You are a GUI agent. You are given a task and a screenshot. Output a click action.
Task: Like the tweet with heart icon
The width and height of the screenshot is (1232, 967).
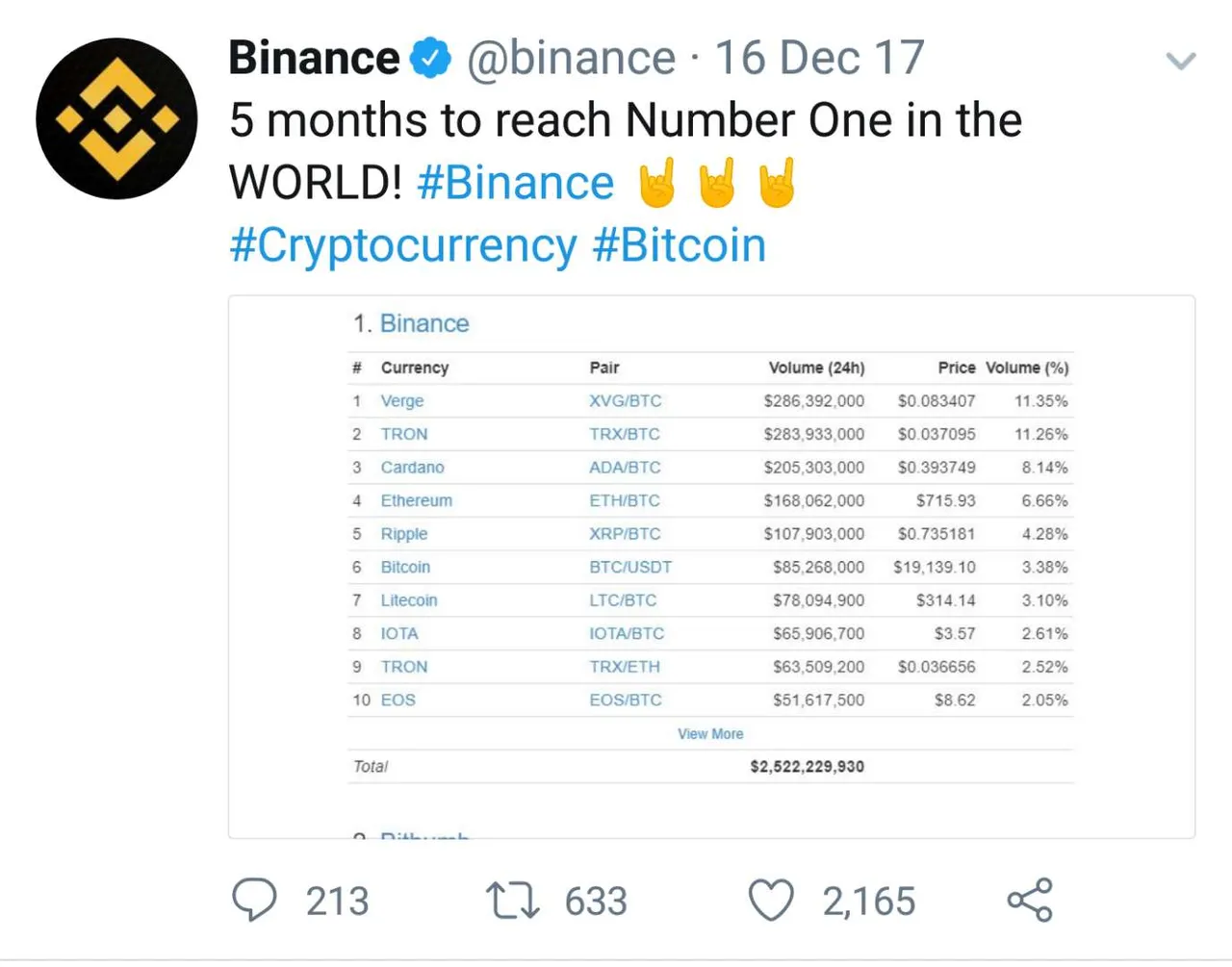pyautogui.click(x=771, y=901)
